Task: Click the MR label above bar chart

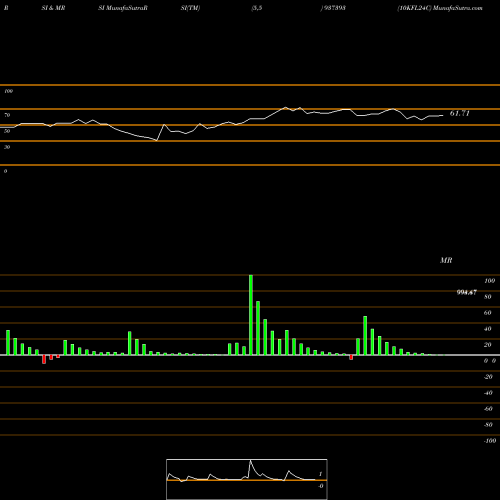Action: tap(446, 260)
